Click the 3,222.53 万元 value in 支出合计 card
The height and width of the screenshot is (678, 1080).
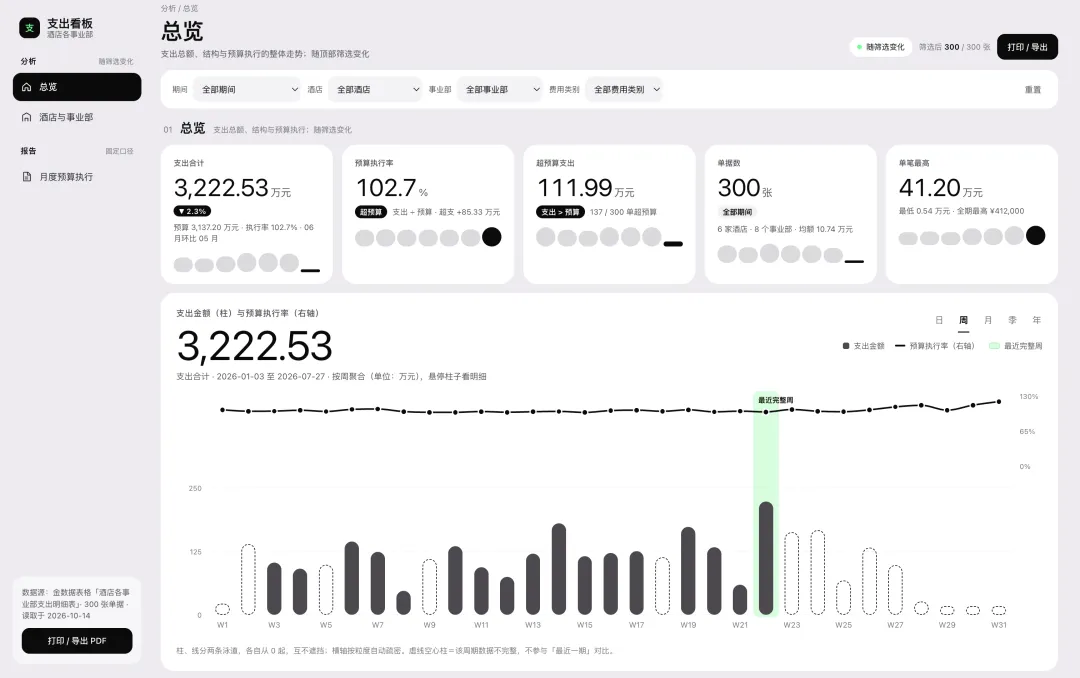tap(232, 187)
